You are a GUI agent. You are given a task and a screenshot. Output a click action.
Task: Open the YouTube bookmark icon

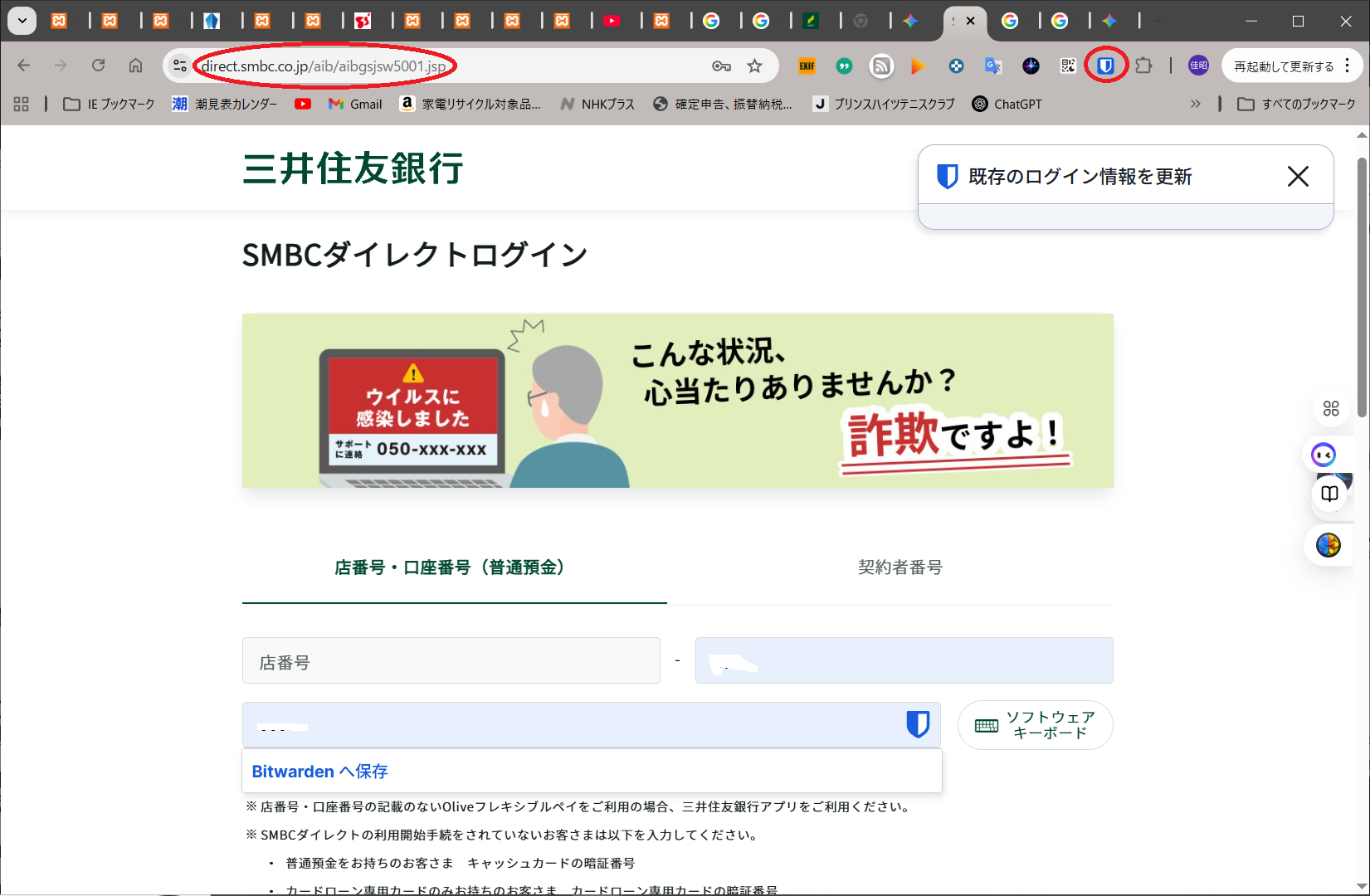[303, 104]
